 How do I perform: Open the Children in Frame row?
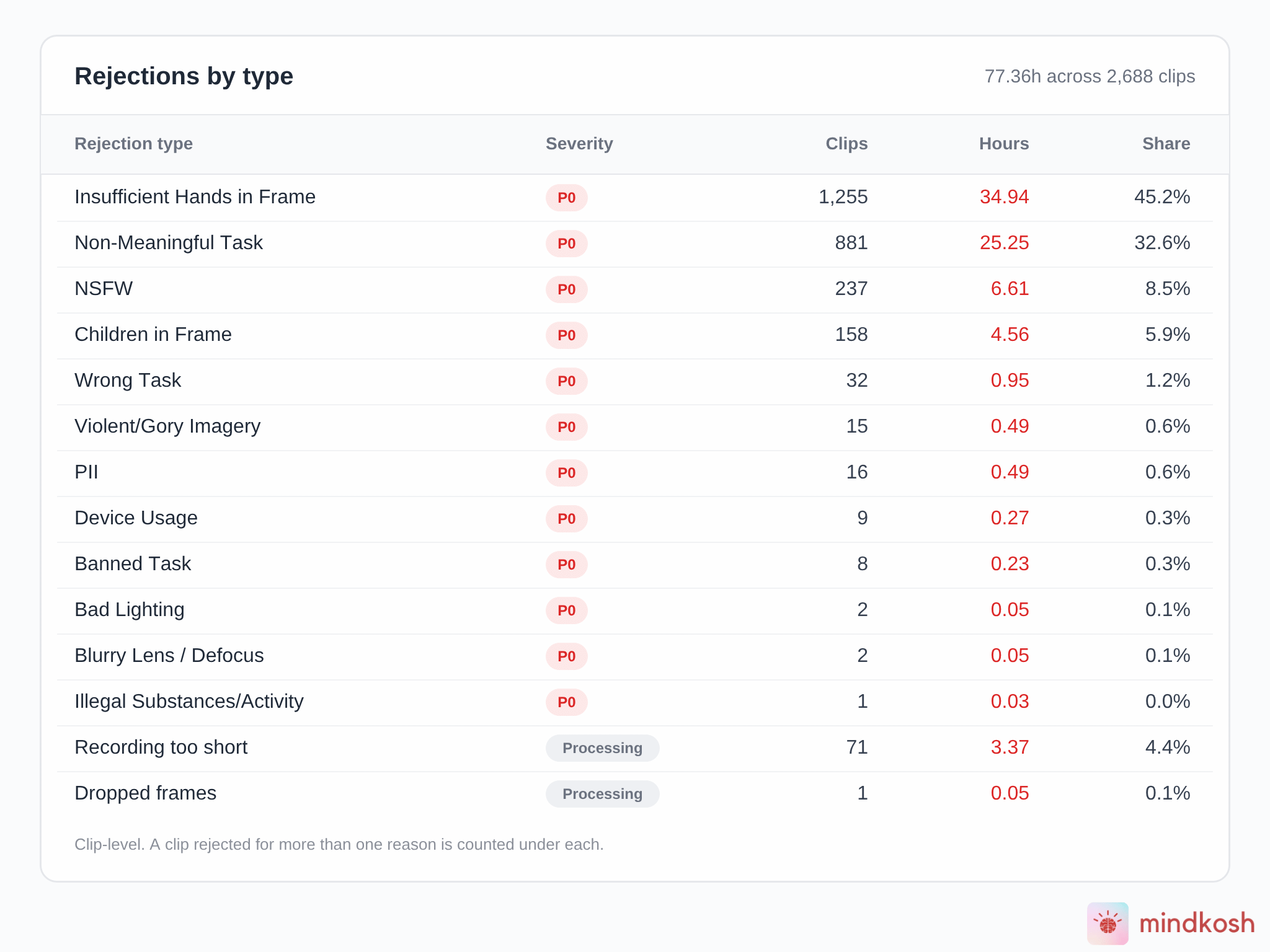[635, 335]
